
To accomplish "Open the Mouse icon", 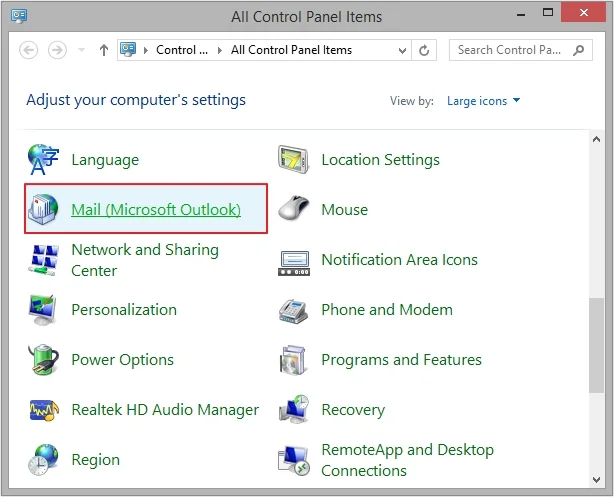I will pos(293,208).
